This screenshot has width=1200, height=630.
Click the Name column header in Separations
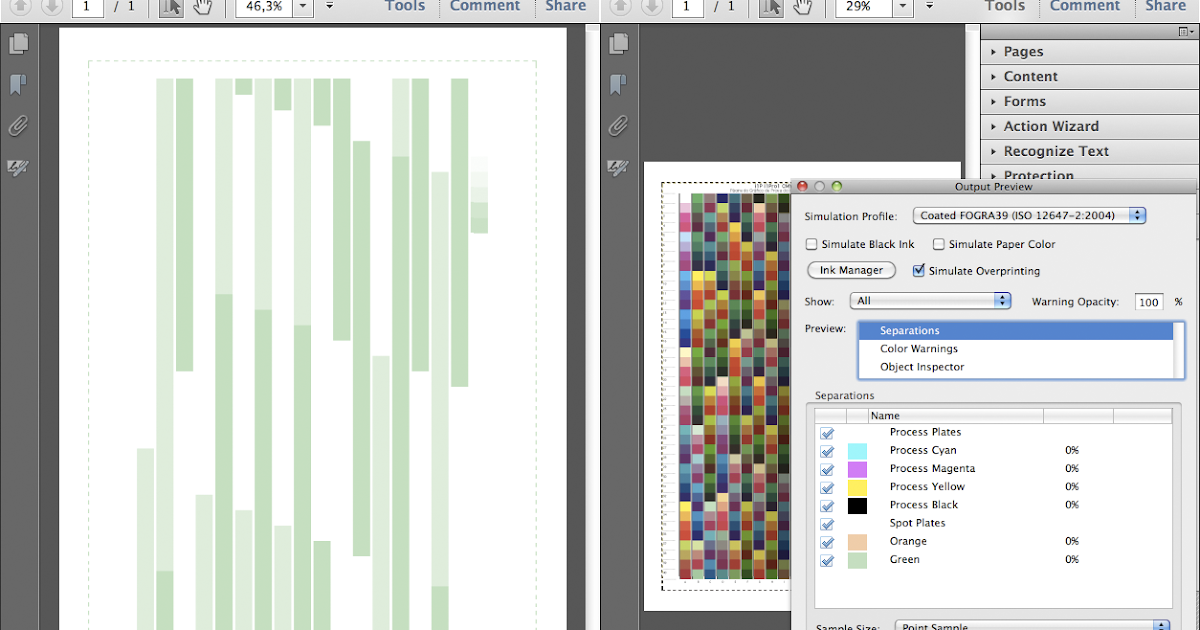(955, 416)
